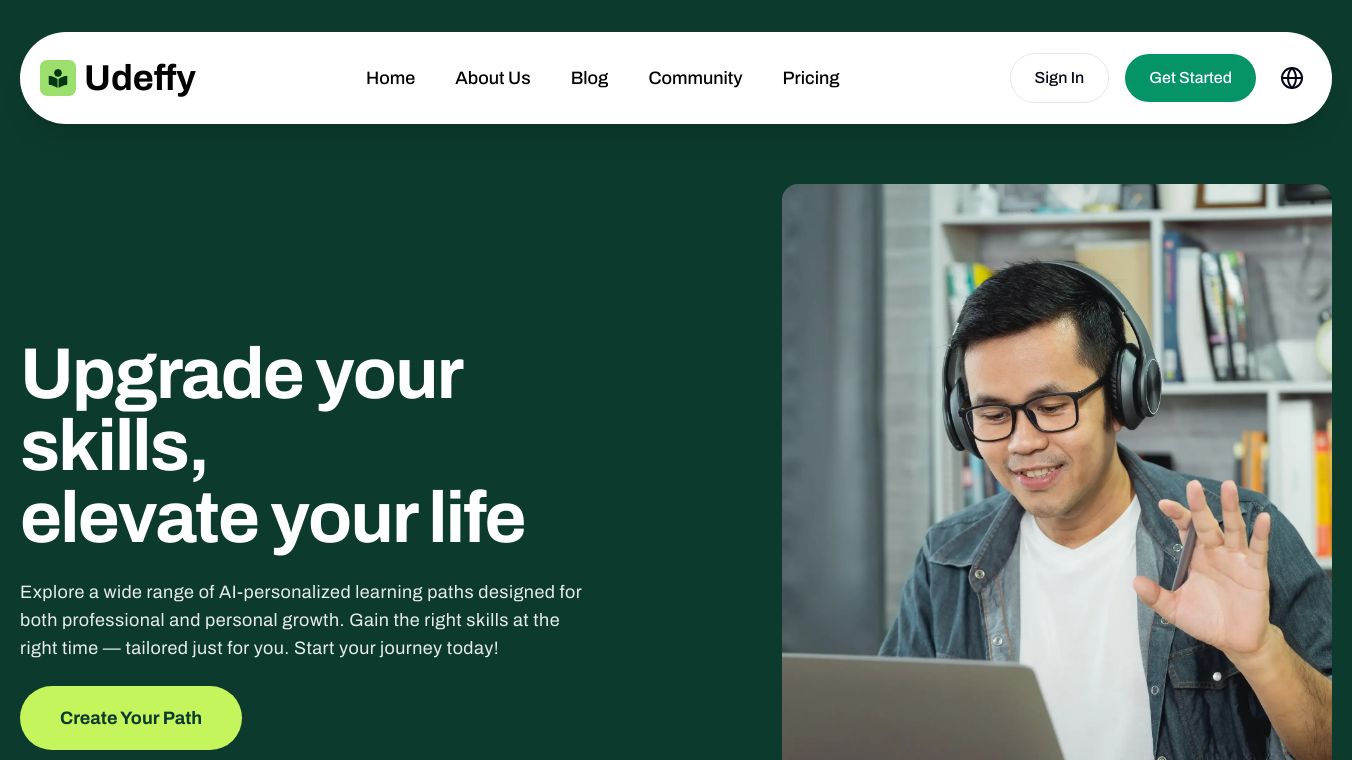Click the green Udeffy cube logo icon
The height and width of the screenshot is (760, 1352).
click(x=58, y=78)
